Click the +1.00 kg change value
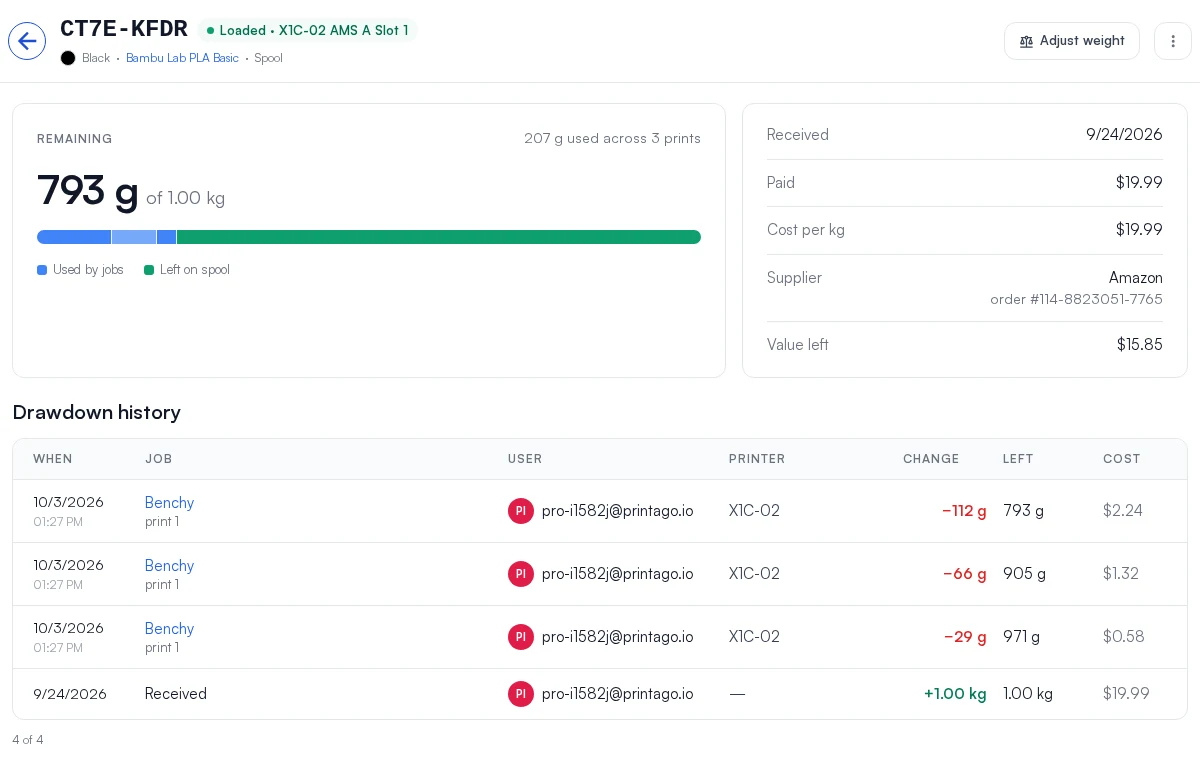 coord(955,694)
